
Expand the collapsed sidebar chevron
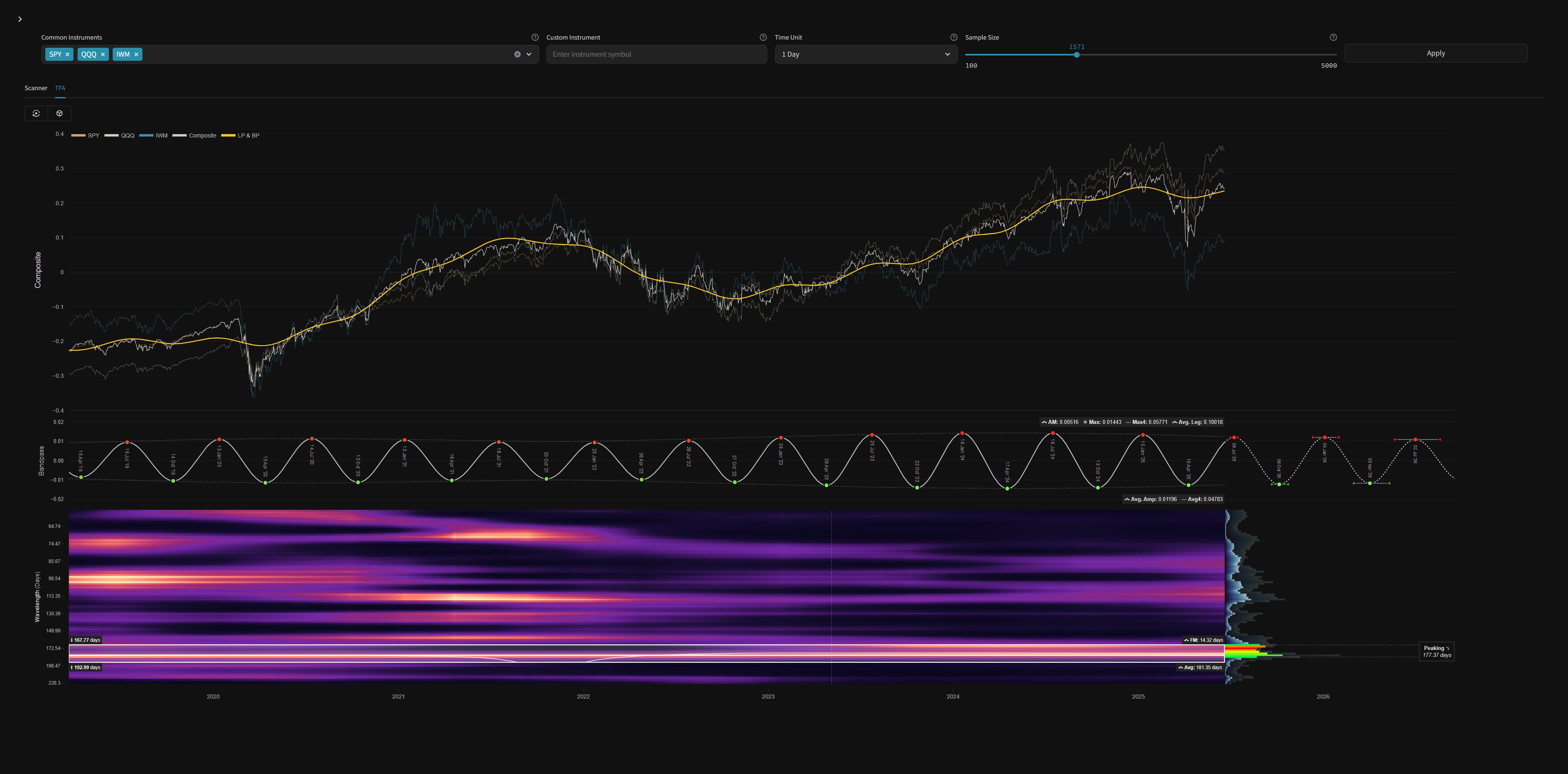[20, 20]
